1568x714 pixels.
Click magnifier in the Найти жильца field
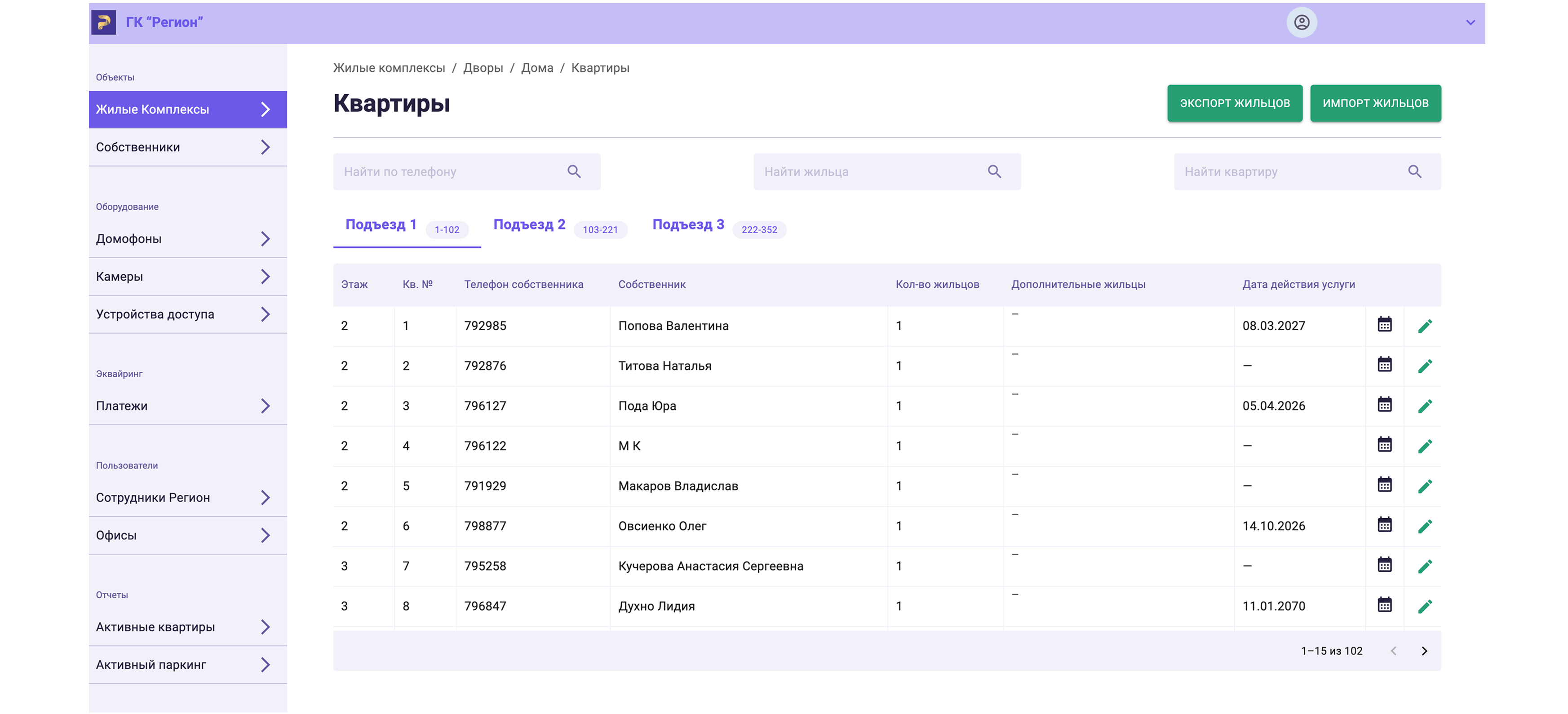[x=994, y=172]
